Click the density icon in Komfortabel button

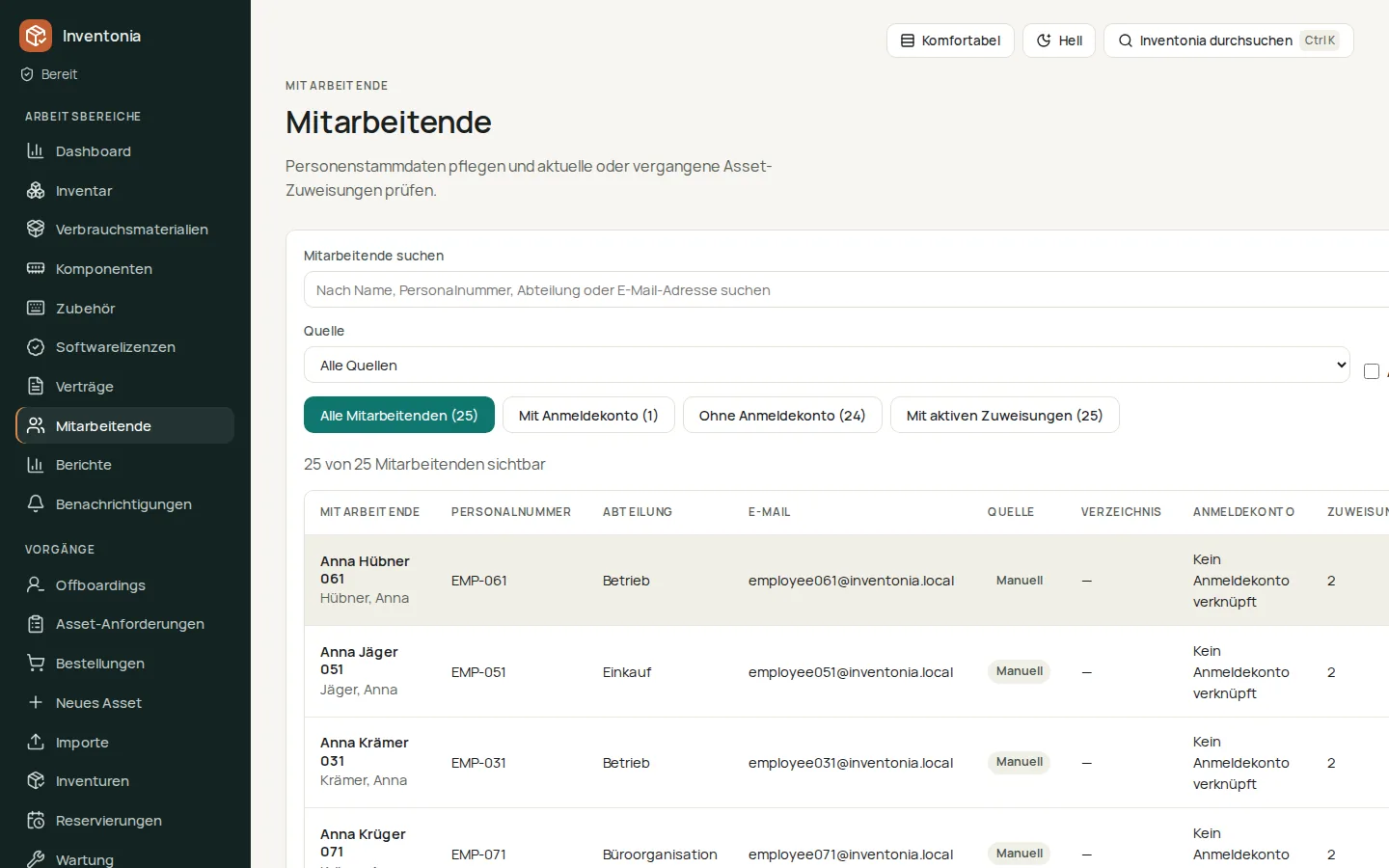pyautogui.click(x=908, y=41)
